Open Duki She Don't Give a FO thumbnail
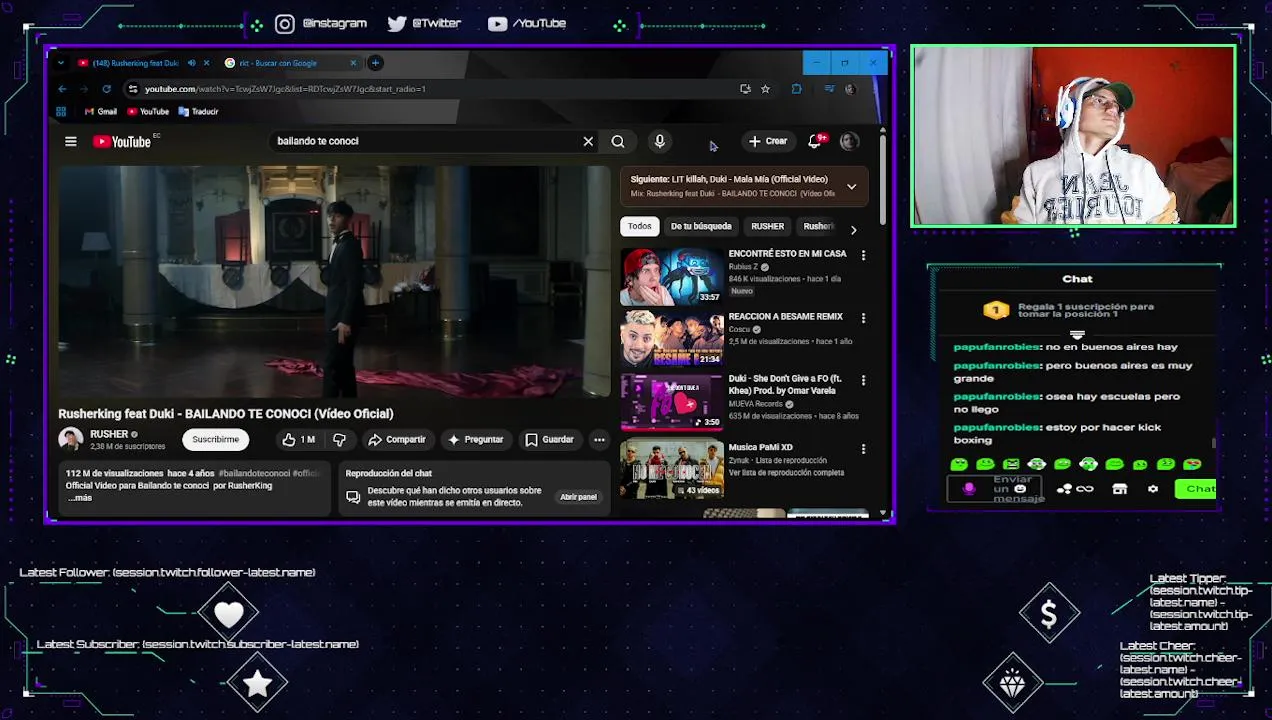The image size is (1272, 720). tap(671, 402)
